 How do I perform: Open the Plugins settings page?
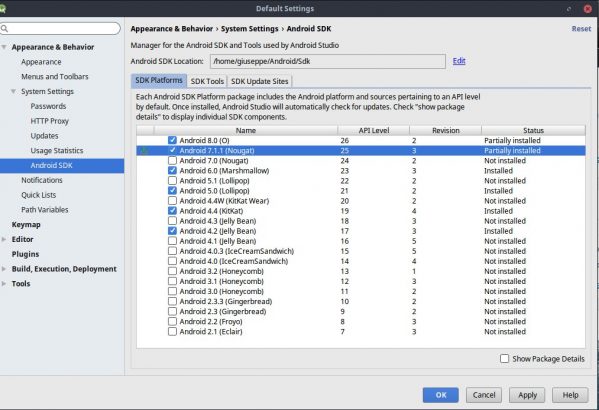click(25, 254)
